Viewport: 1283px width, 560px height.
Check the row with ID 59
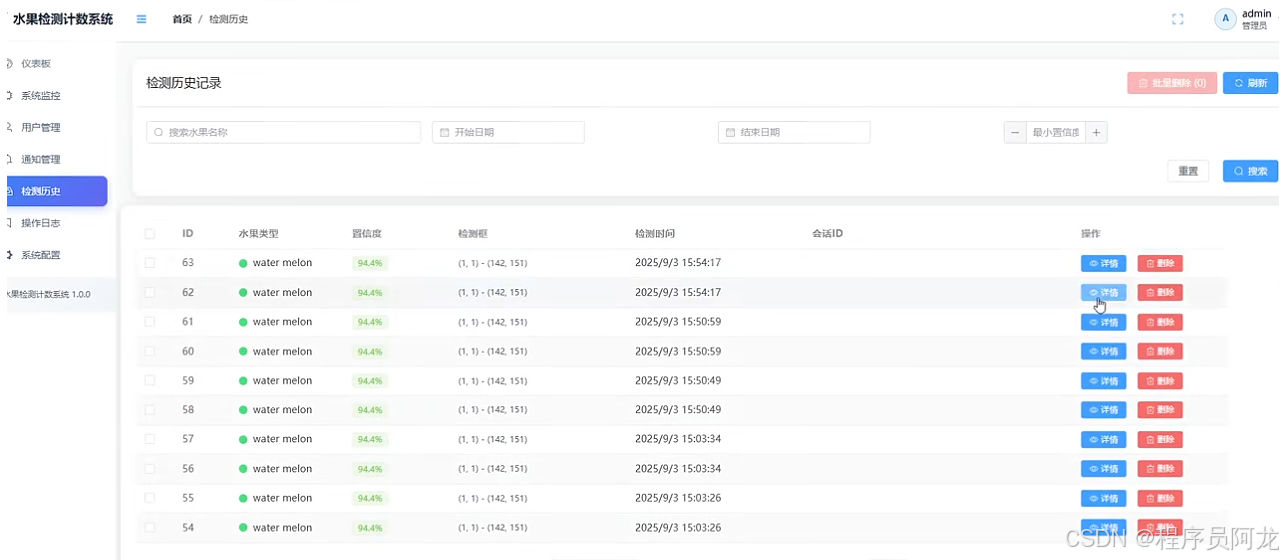(150, 380)
